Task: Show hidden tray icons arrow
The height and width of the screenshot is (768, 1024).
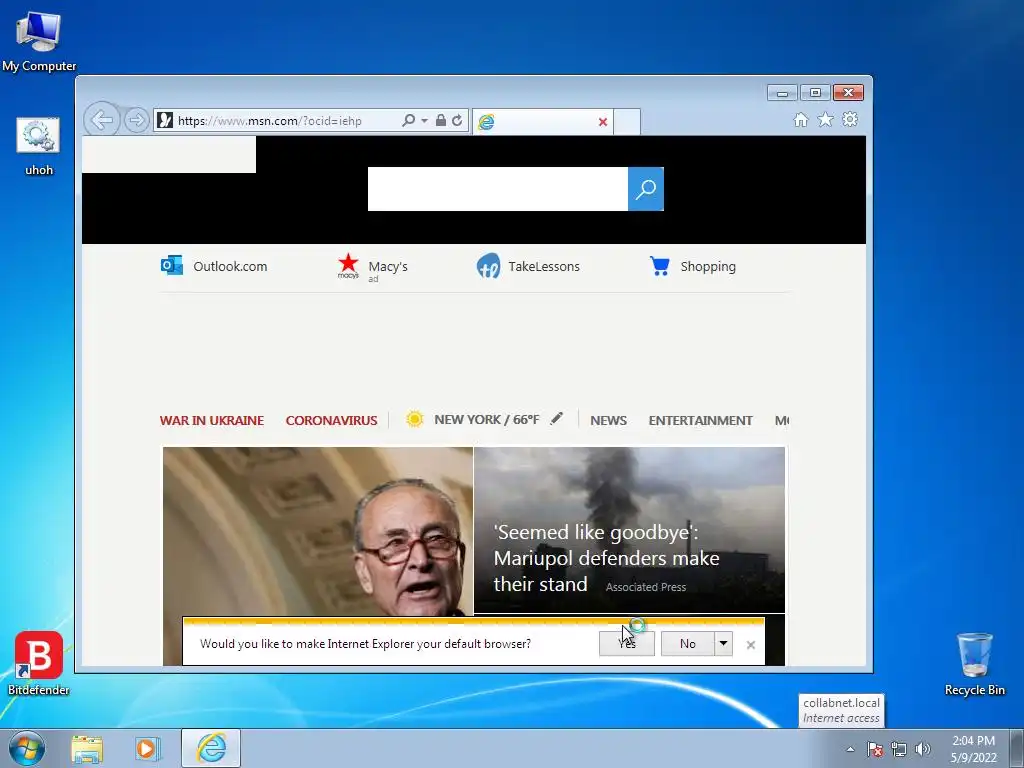Action: click(850, 749)
